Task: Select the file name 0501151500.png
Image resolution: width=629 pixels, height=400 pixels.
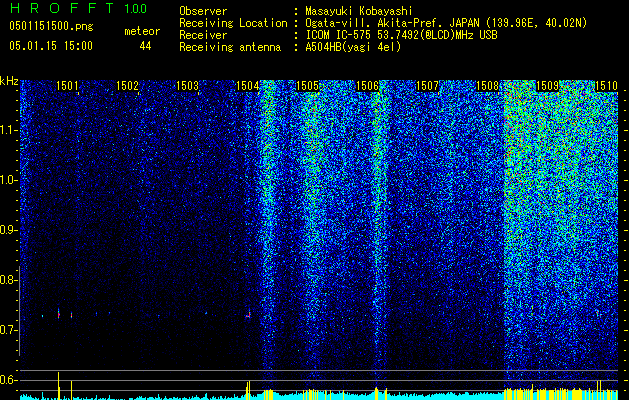Action: coord(51,26)
